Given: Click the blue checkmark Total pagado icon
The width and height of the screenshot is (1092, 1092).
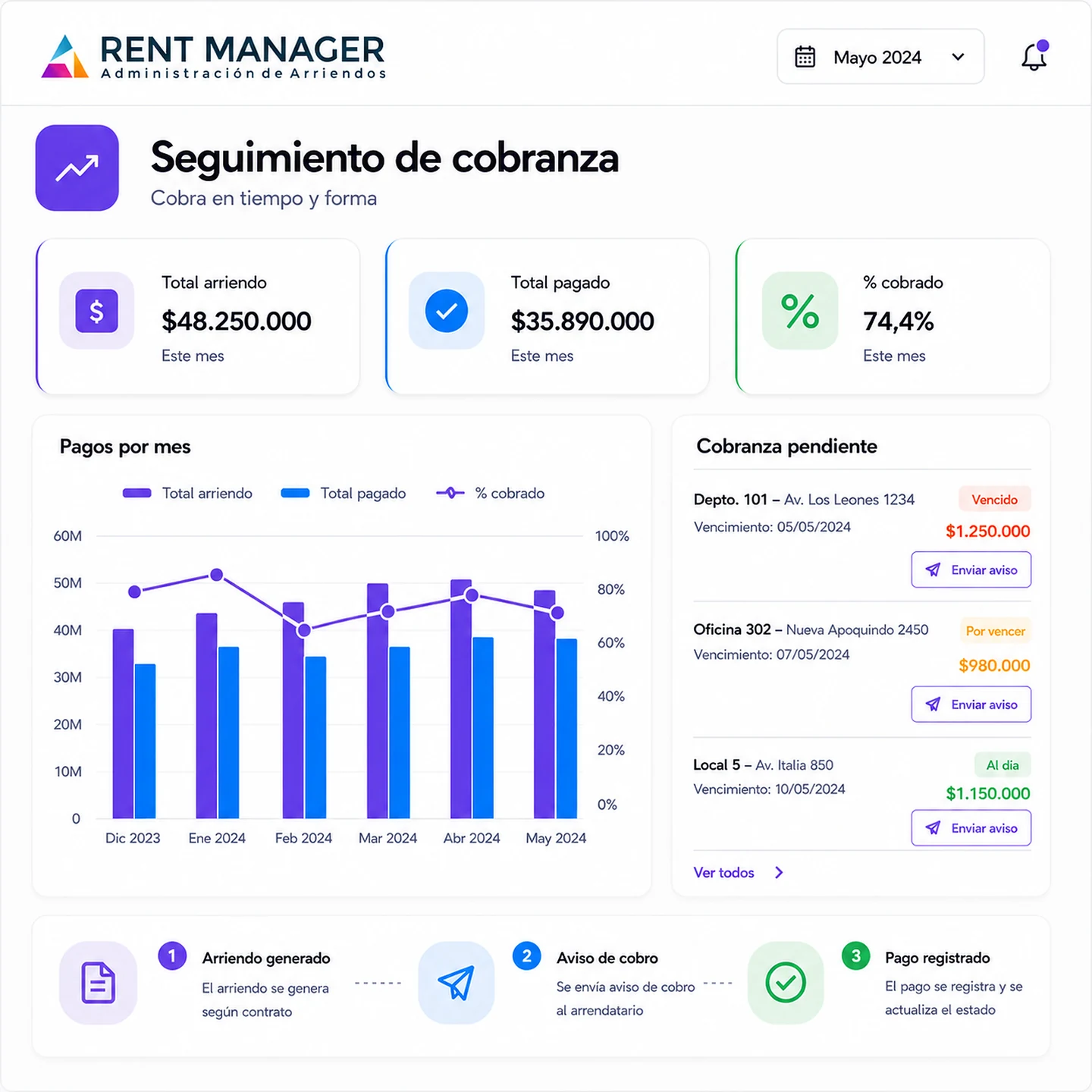Looking at the screenshot, I should (x=447, y=311).
